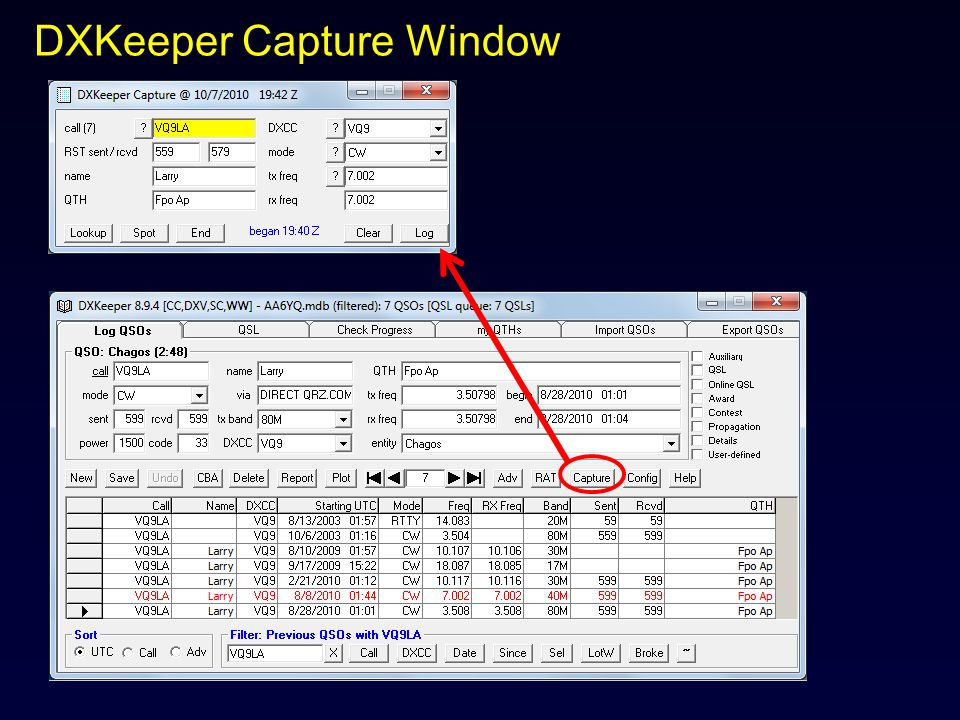Enable the User-defined checkbox

(x=697, y=455)
